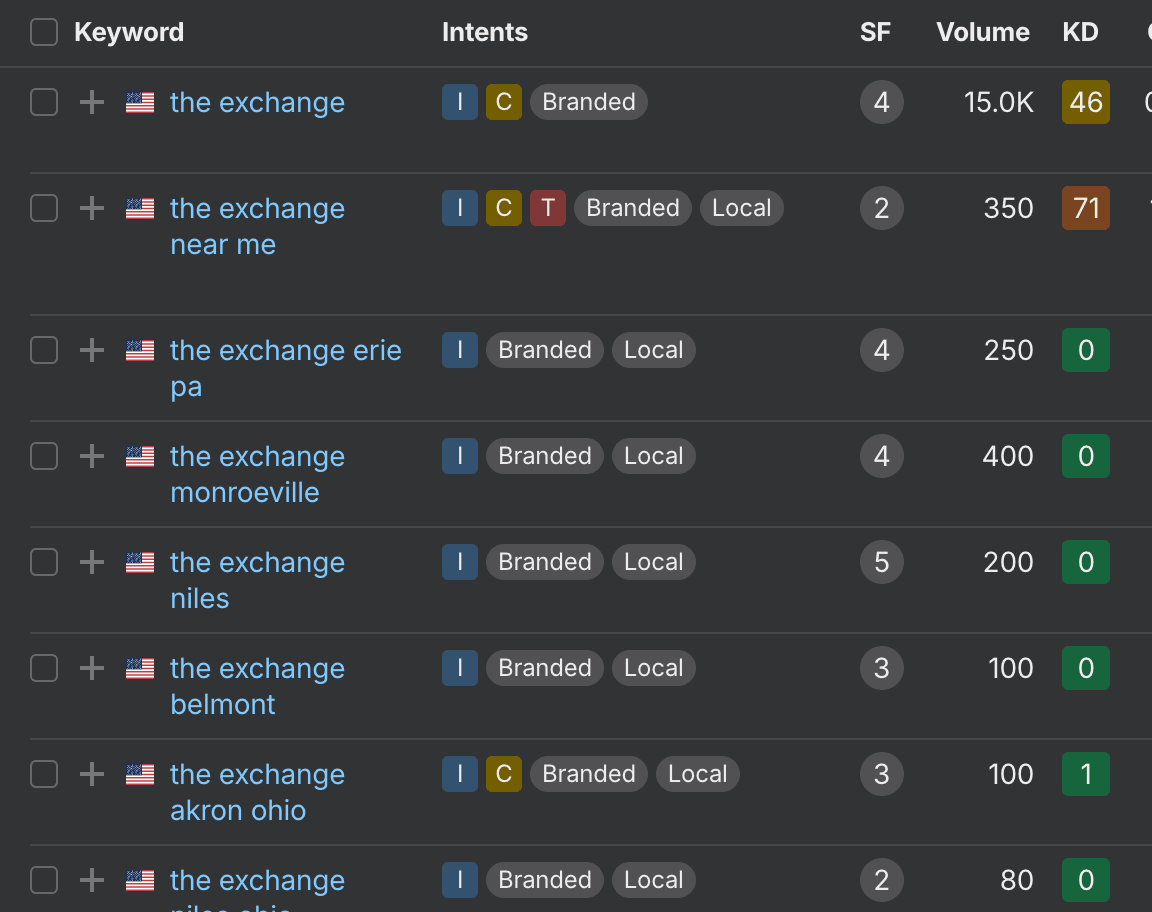1152x912 pixels.
Task: Click the Transactional 'T' intent badge
Action: pyautogui.click(x=547, y=208)
